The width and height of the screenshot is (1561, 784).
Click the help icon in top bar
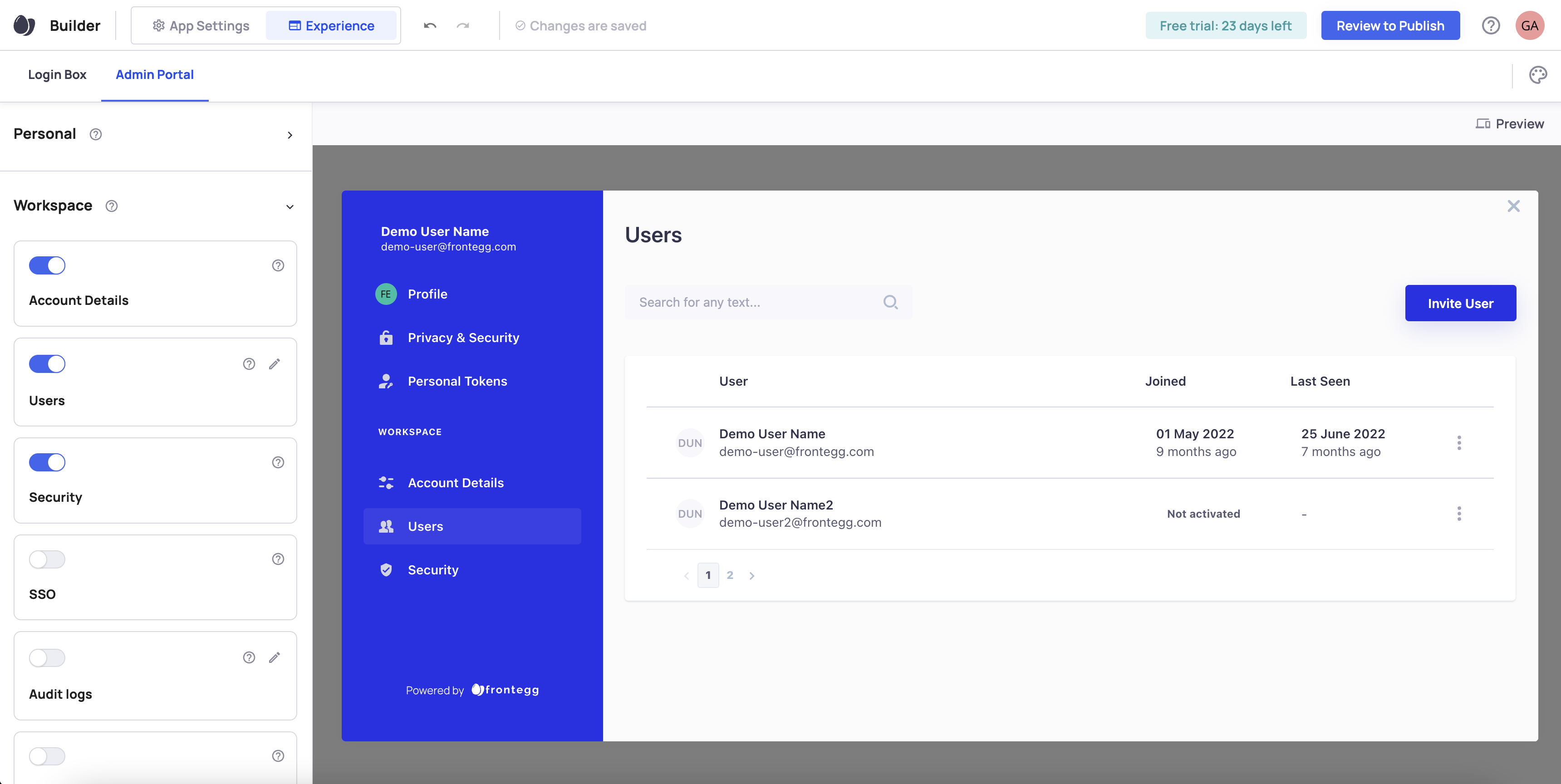[1491, 25]
